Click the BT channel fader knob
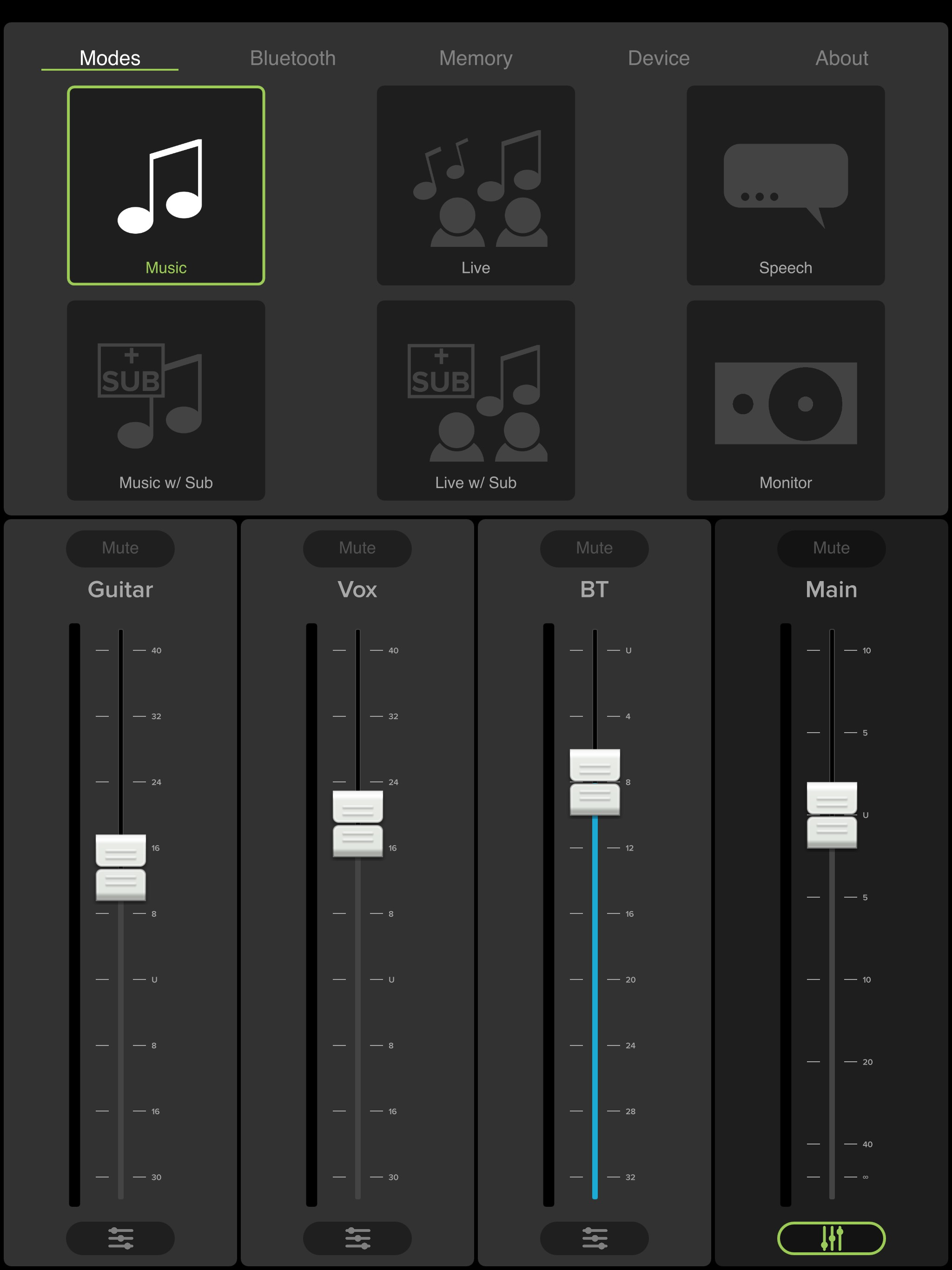This screenshot has height=1270, width=952. click(595, 782)
